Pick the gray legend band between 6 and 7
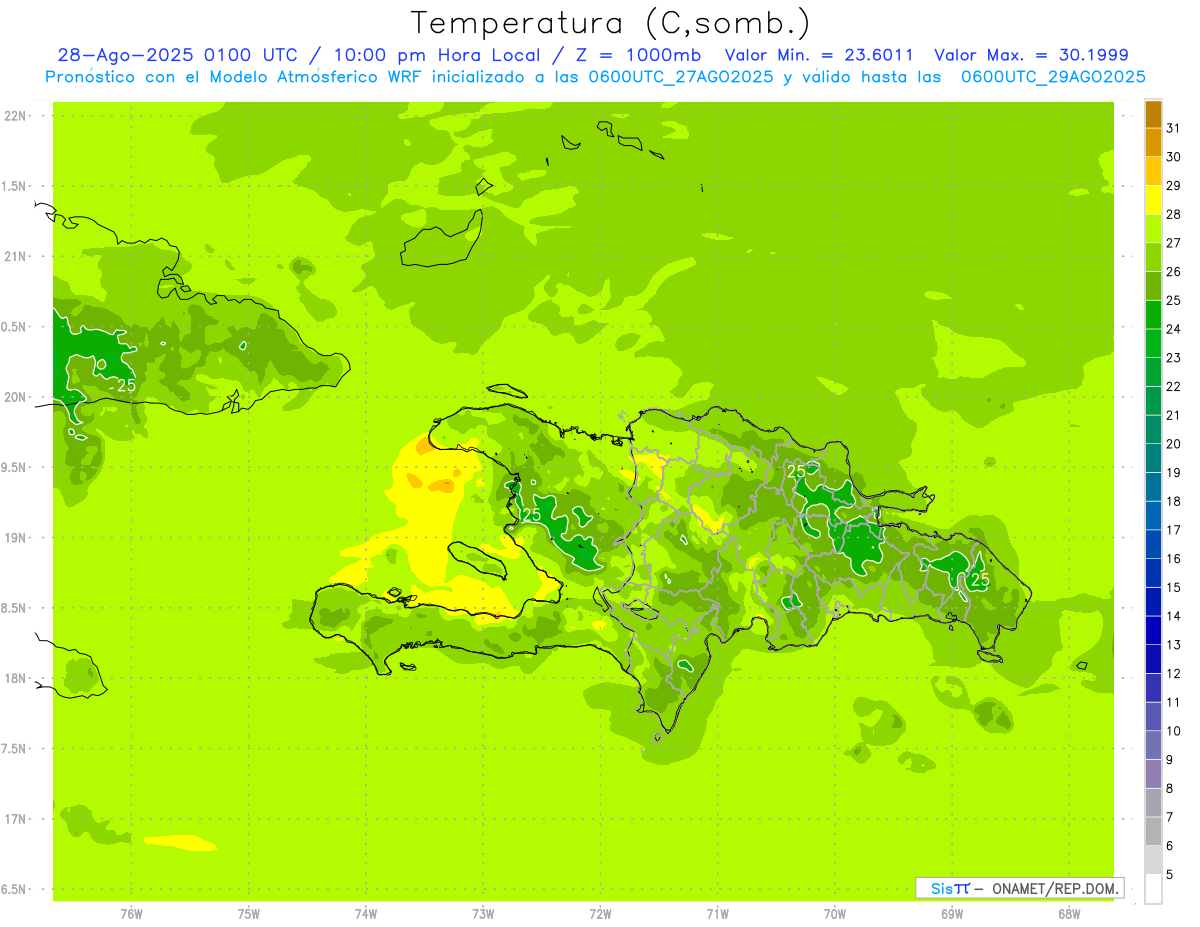This screenshot has width=1200, height=927. click(x=1153, y=831)
